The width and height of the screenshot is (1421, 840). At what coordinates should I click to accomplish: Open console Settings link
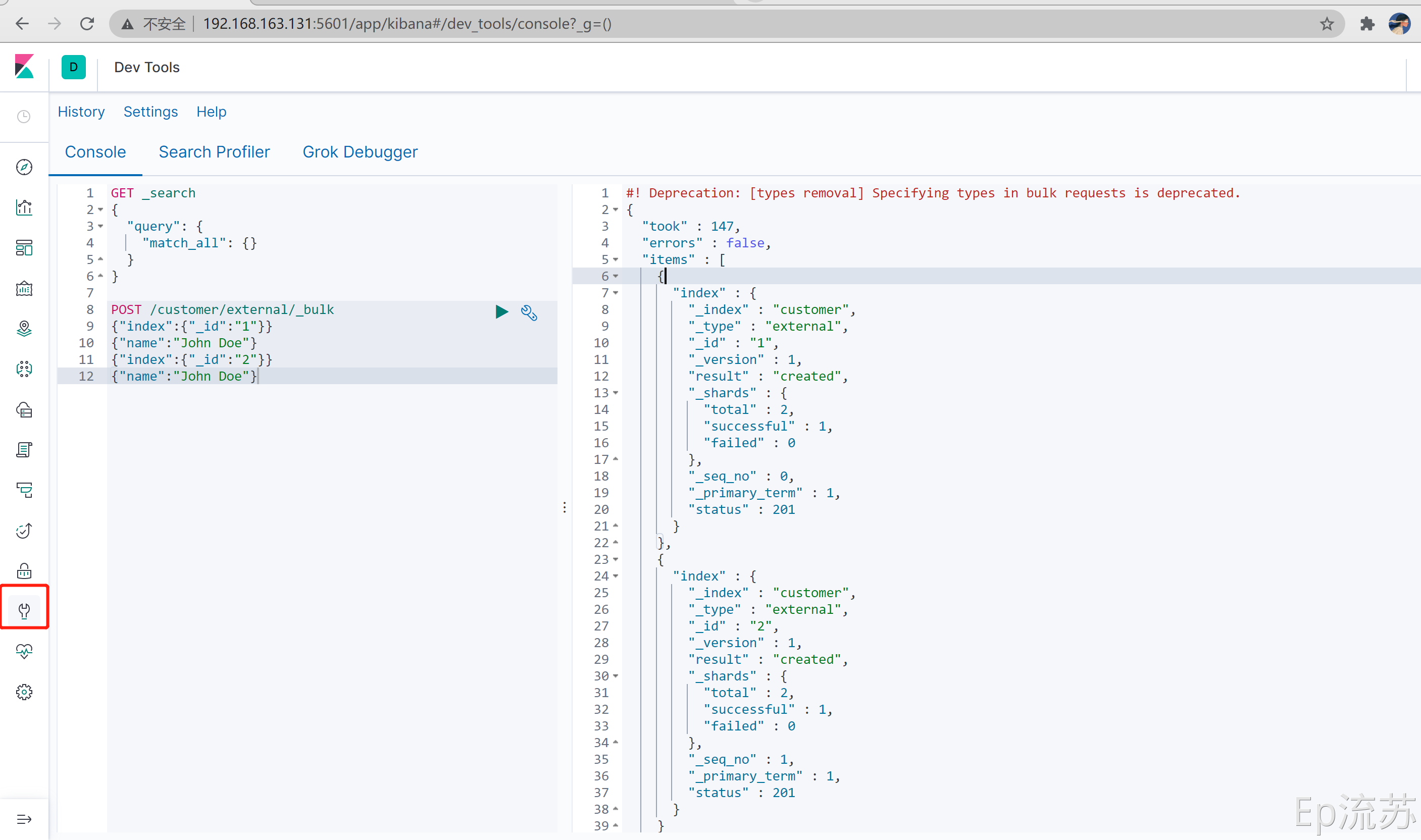pyautogui.click(x=150, y=112)
